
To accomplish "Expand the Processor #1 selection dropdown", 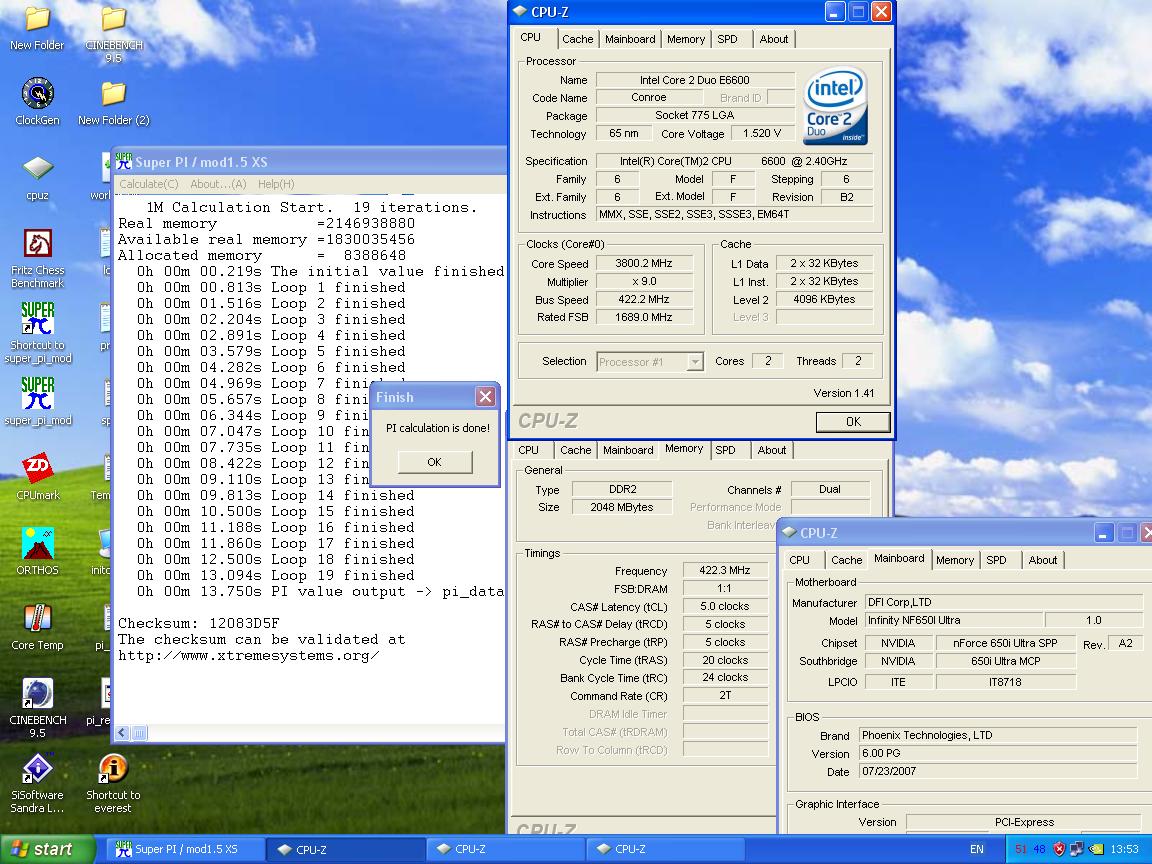I will click(x=695, y=362).
